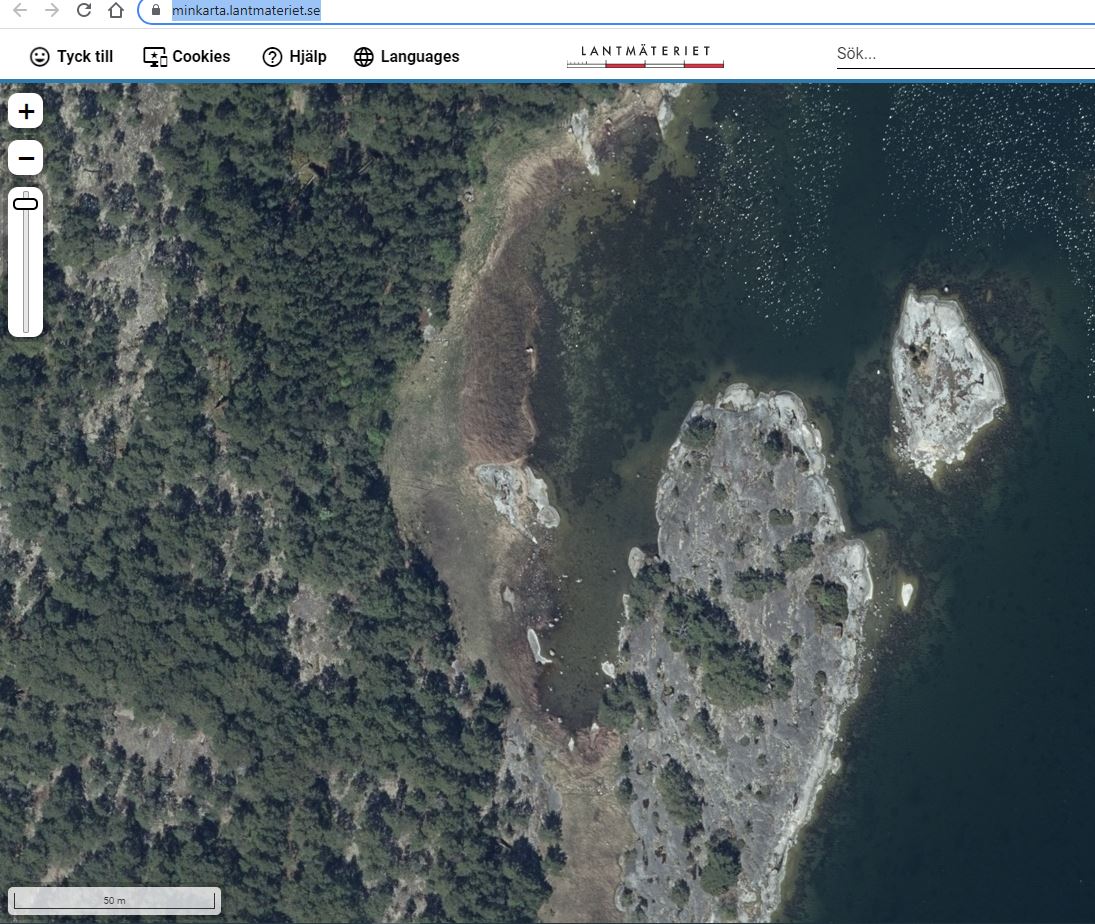Viewport: 1095px width, 924px height.
Task: Focus the Sök search field
Action: (960, 55)
